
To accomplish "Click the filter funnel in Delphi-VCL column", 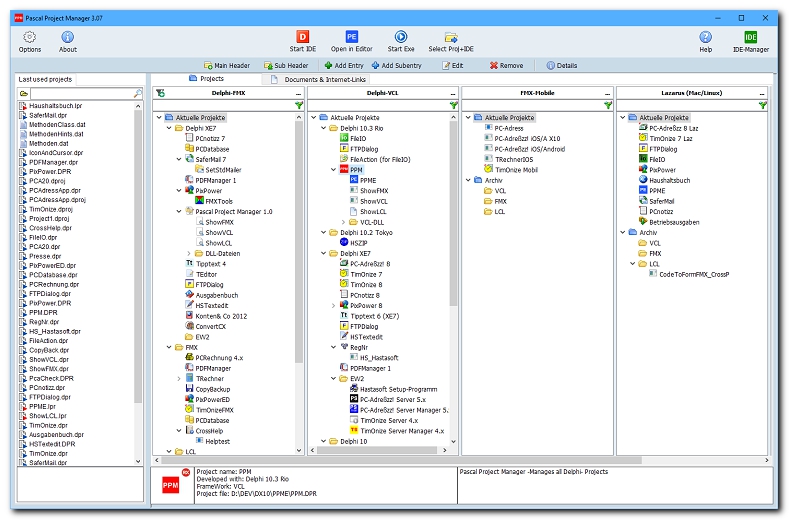I will [x=454, y=105].
